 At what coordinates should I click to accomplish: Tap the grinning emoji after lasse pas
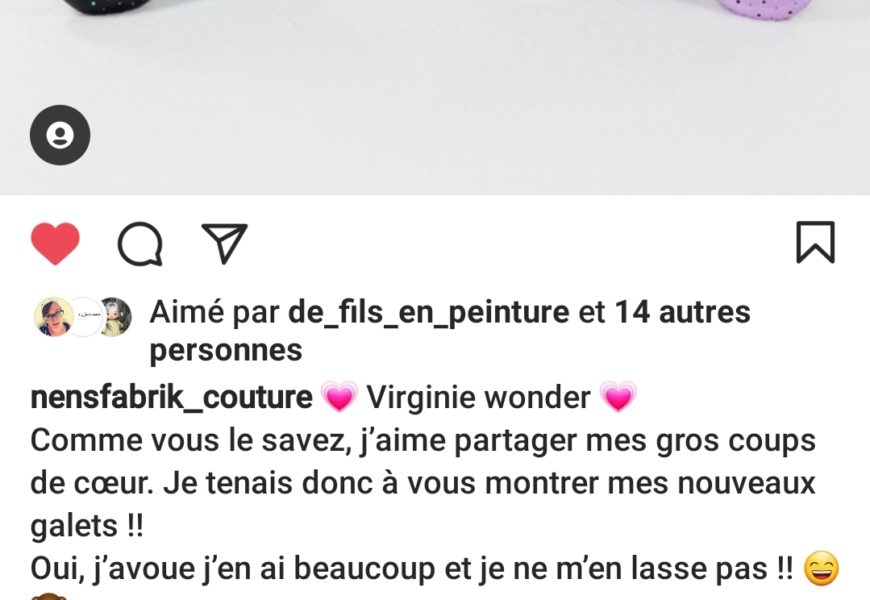click(821, 568)
